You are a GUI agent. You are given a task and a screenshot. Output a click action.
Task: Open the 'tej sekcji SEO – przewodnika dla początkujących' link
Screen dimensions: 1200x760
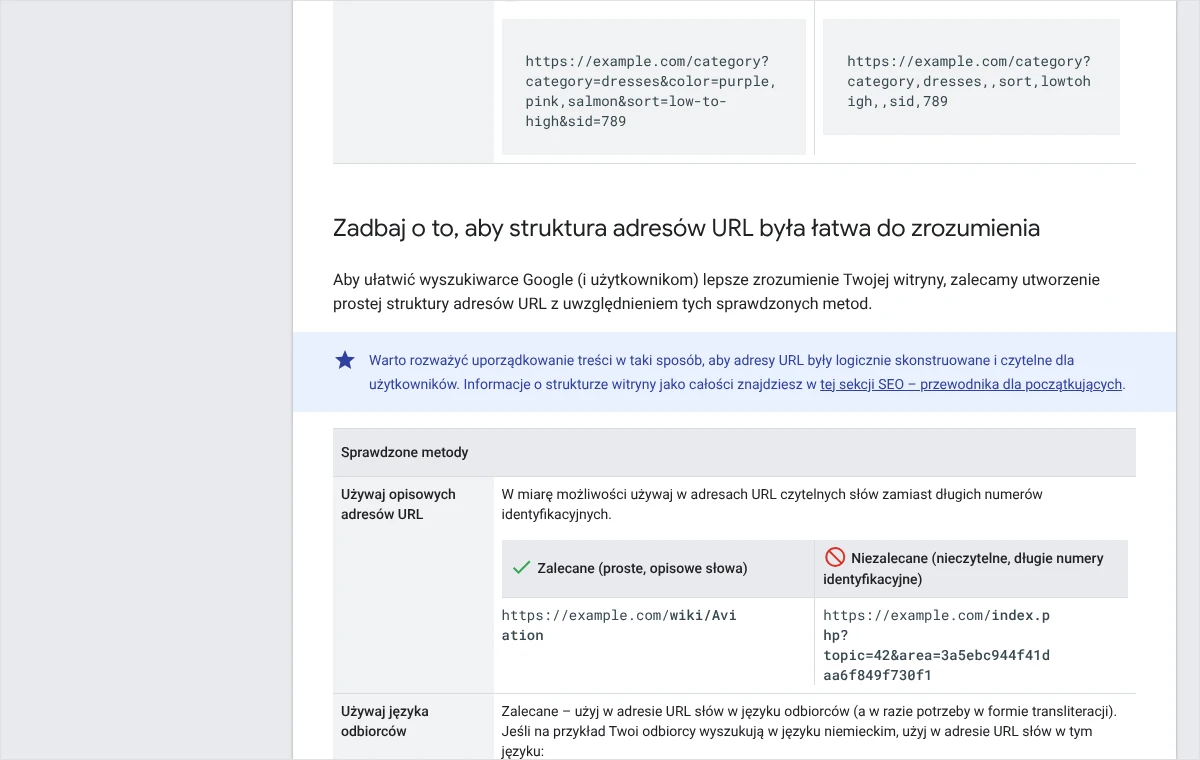tap(971, 384)
